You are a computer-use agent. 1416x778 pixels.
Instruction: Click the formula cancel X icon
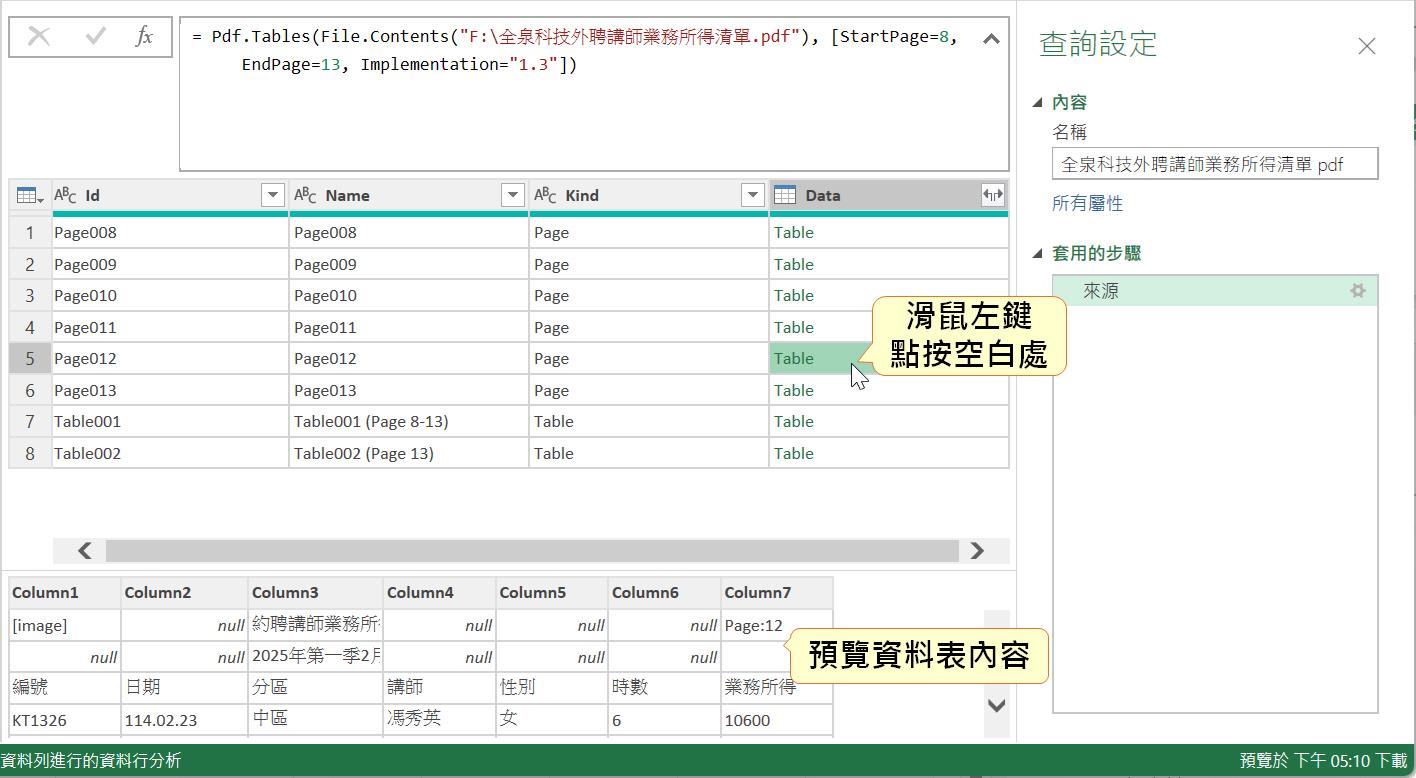point(39,37)
